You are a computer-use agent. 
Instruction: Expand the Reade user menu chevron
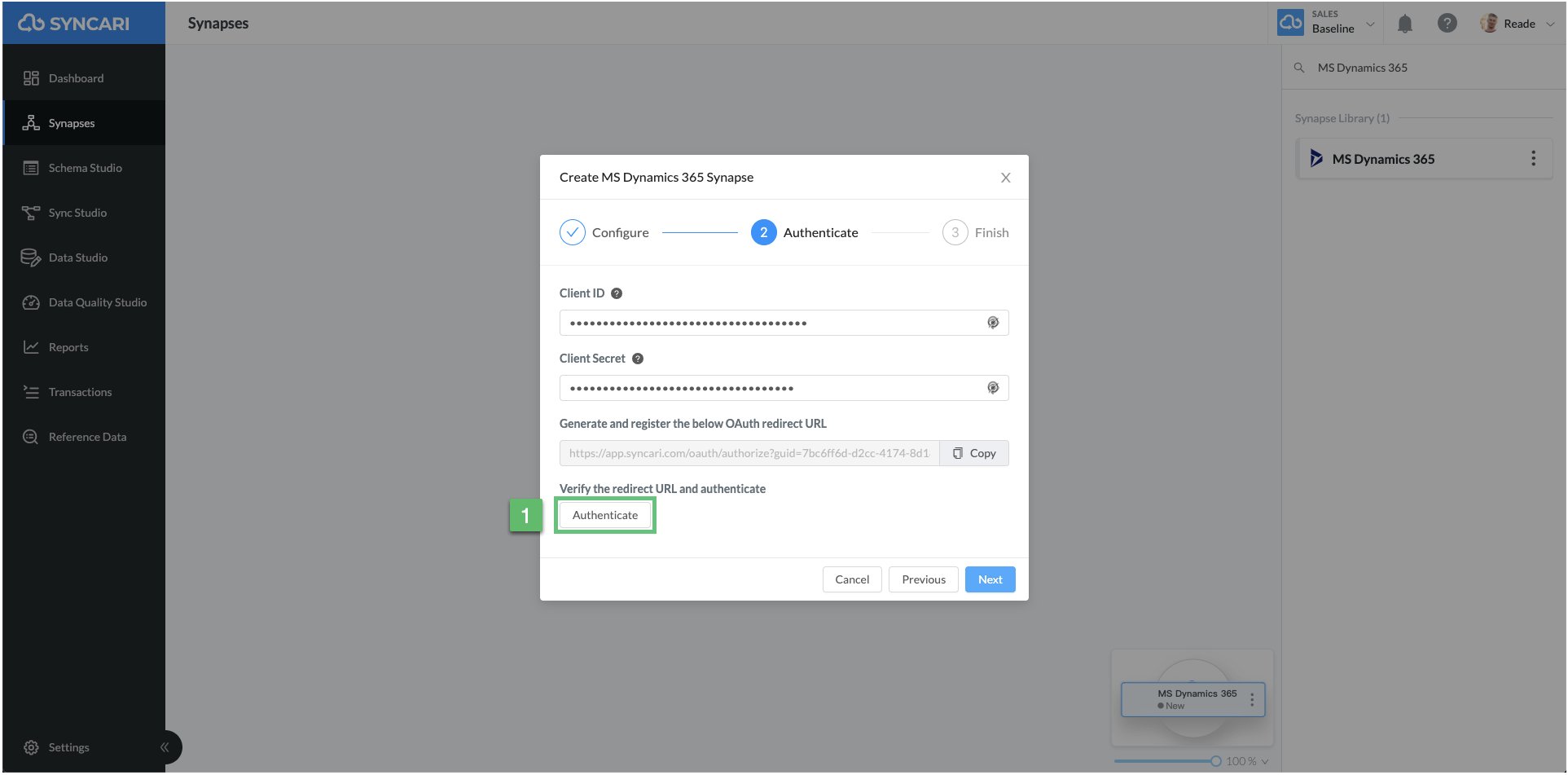(1550, 24)
